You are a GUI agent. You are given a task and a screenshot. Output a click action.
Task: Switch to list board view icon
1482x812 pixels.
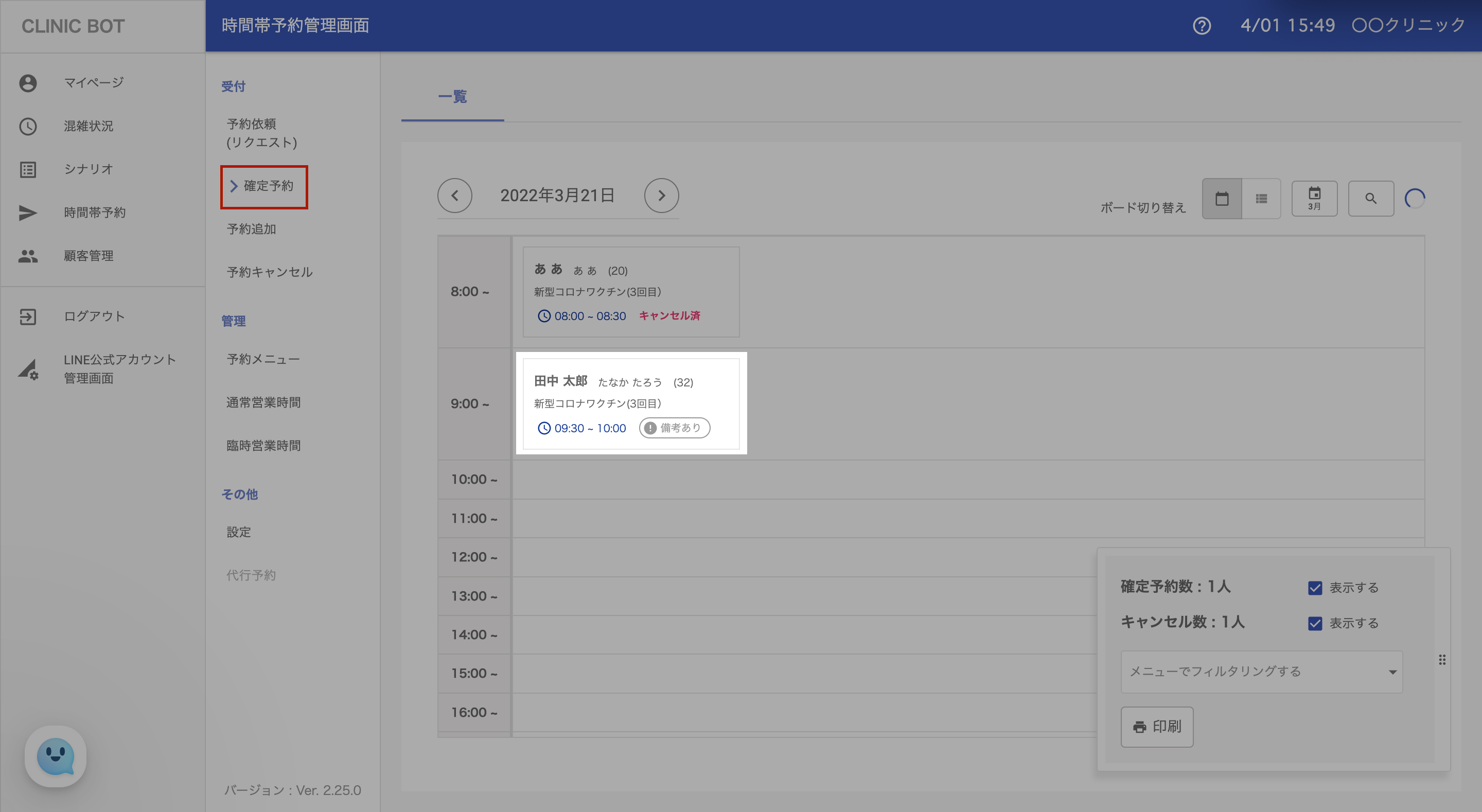(x=1261, y=199)
